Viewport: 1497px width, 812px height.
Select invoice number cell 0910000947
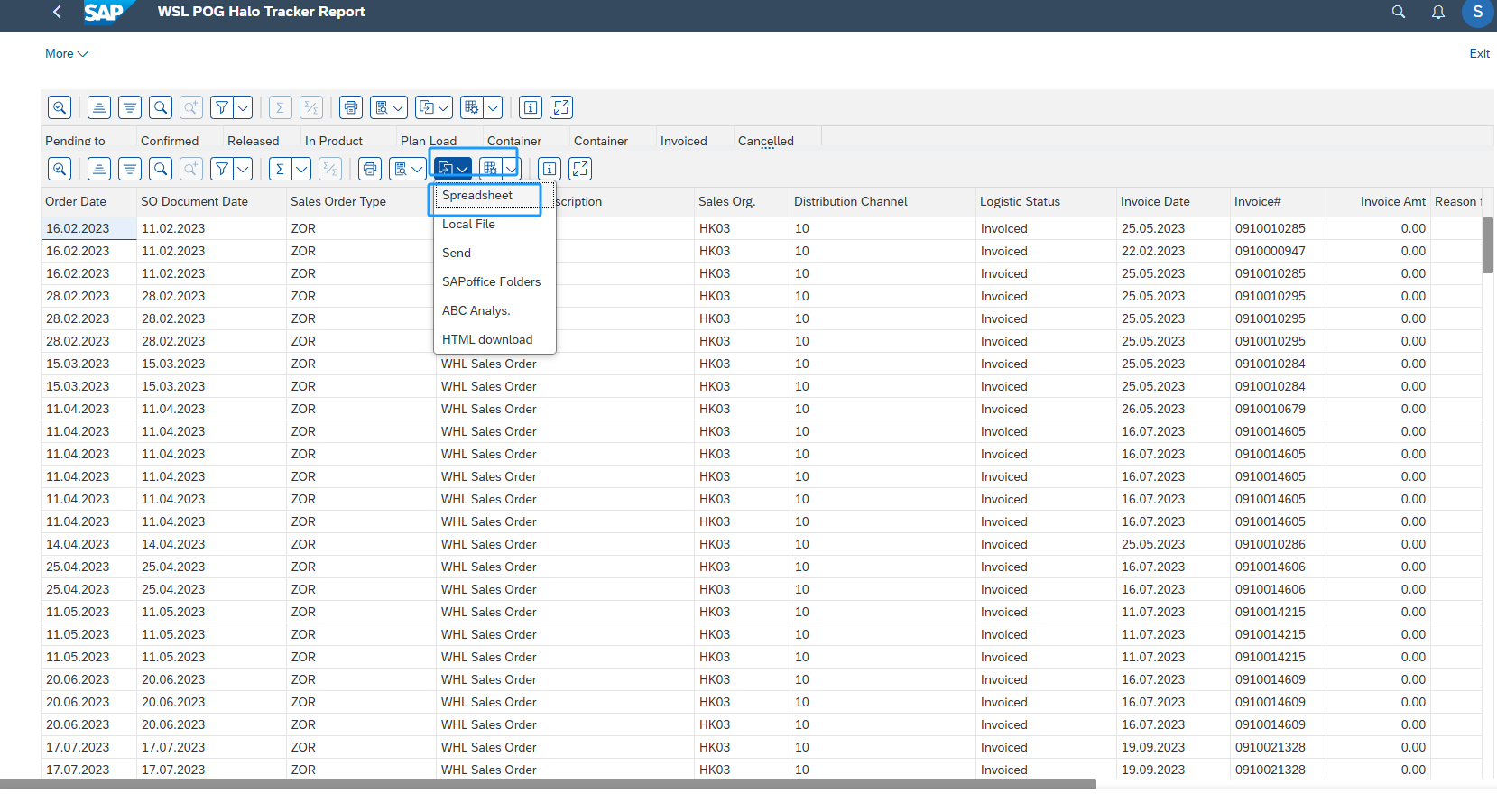tap(1270, 251)
